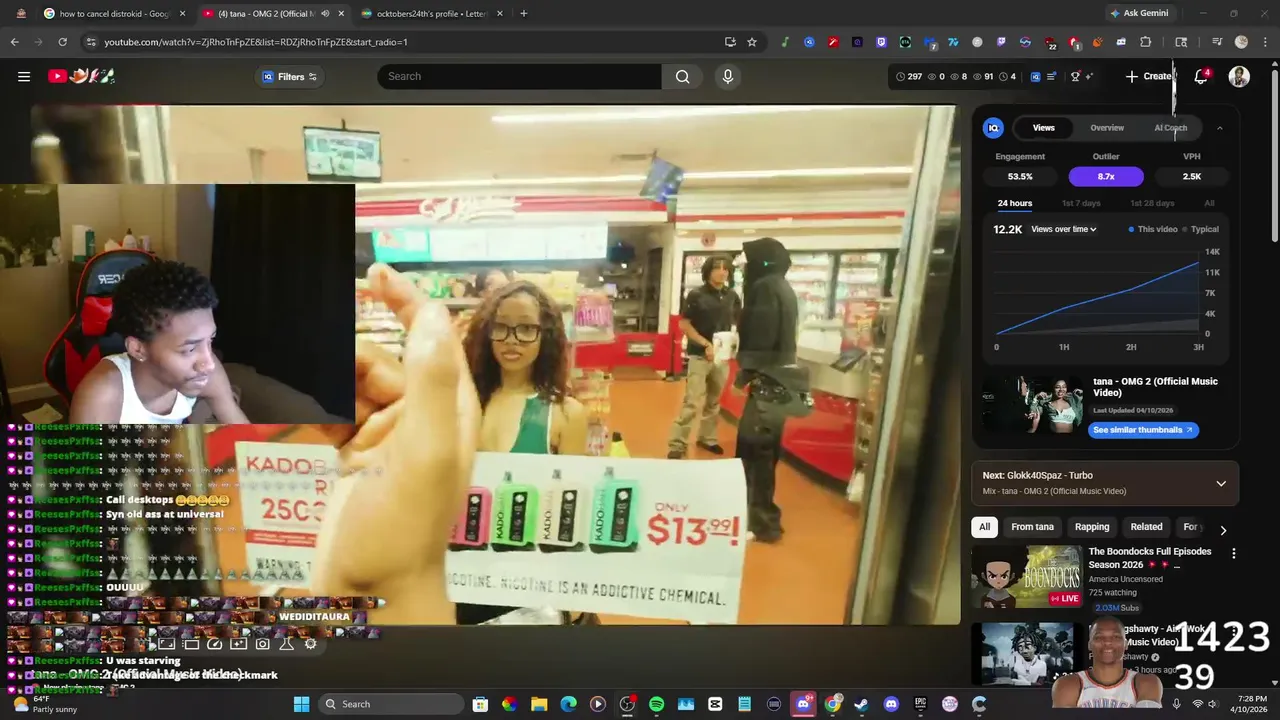Select the 'Related' filter chip
Viewport: 1280px width, 720px height.
(1146, 527)
